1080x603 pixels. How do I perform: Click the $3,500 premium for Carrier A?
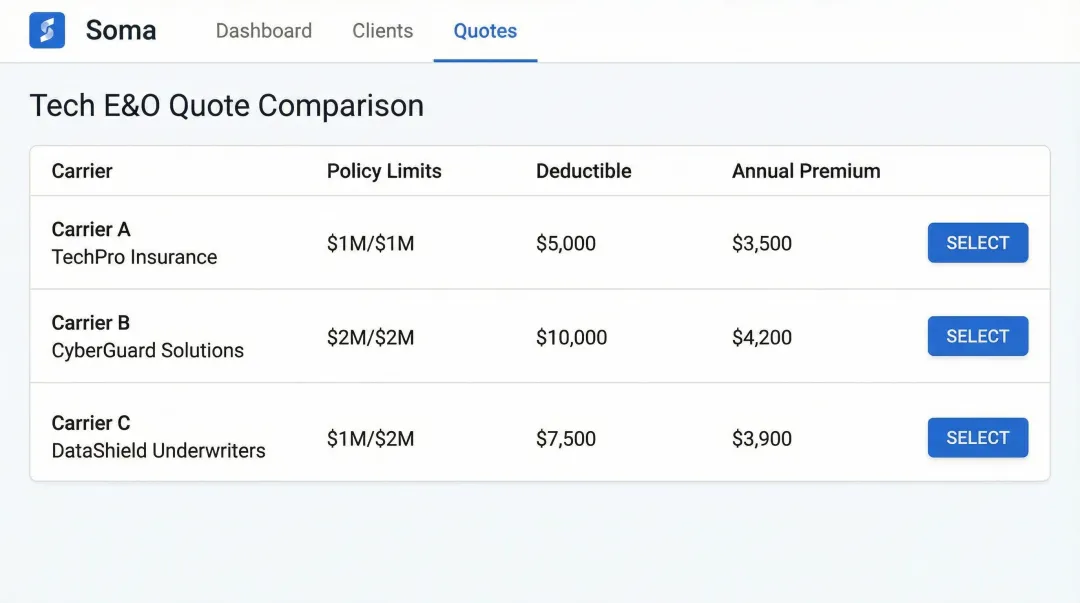click(762, 243)
